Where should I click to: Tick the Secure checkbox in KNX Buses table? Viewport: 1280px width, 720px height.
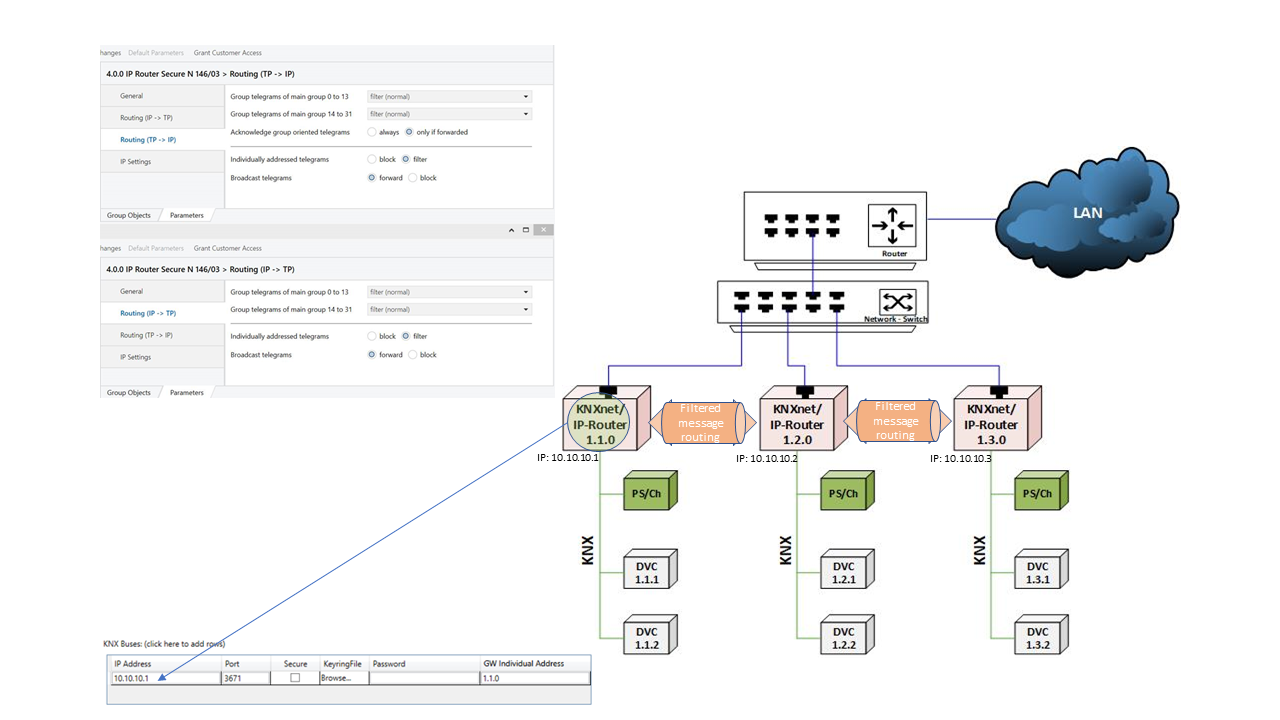coord(294,678)
